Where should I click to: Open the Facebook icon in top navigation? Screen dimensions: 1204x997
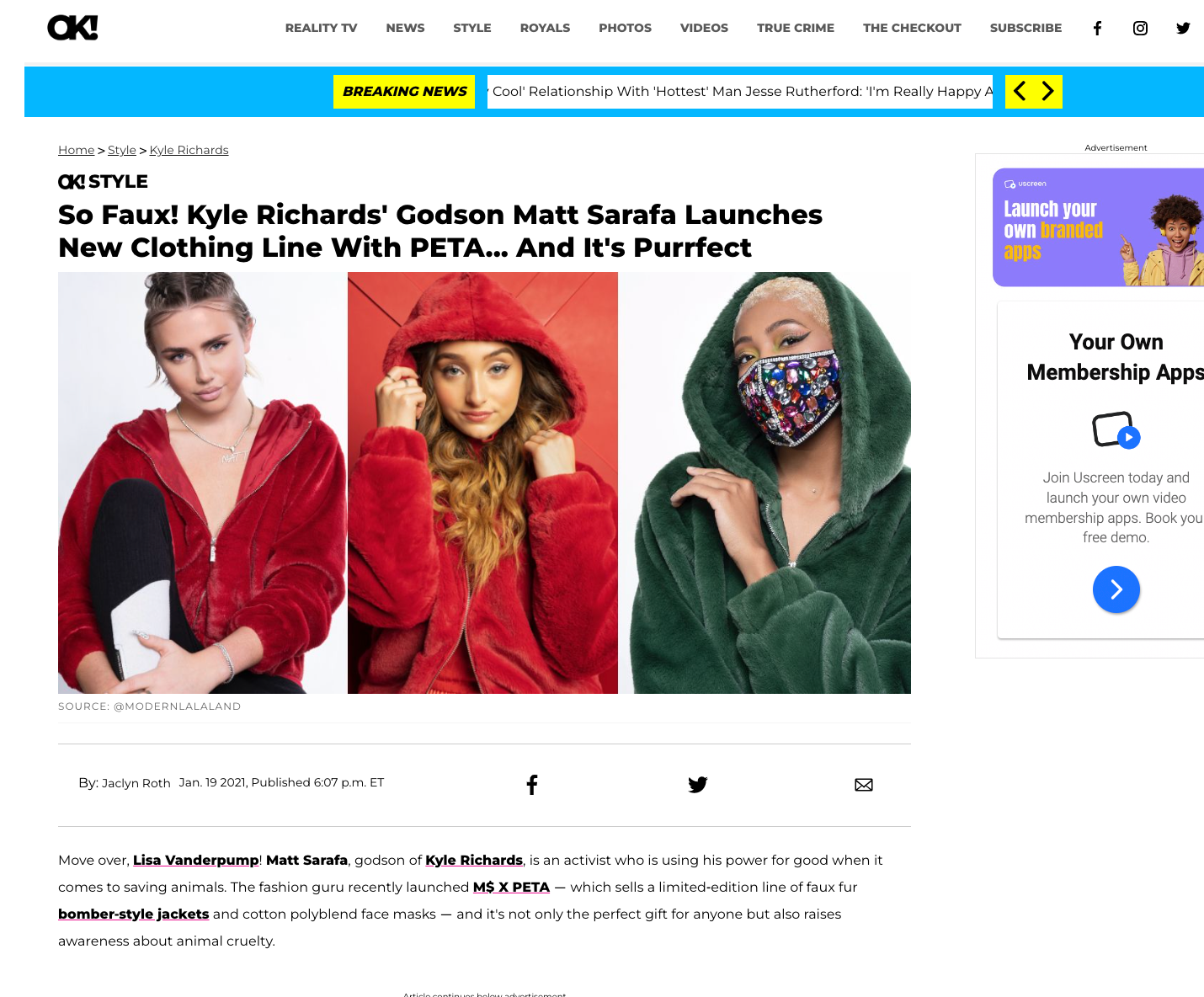[1097, 29]
